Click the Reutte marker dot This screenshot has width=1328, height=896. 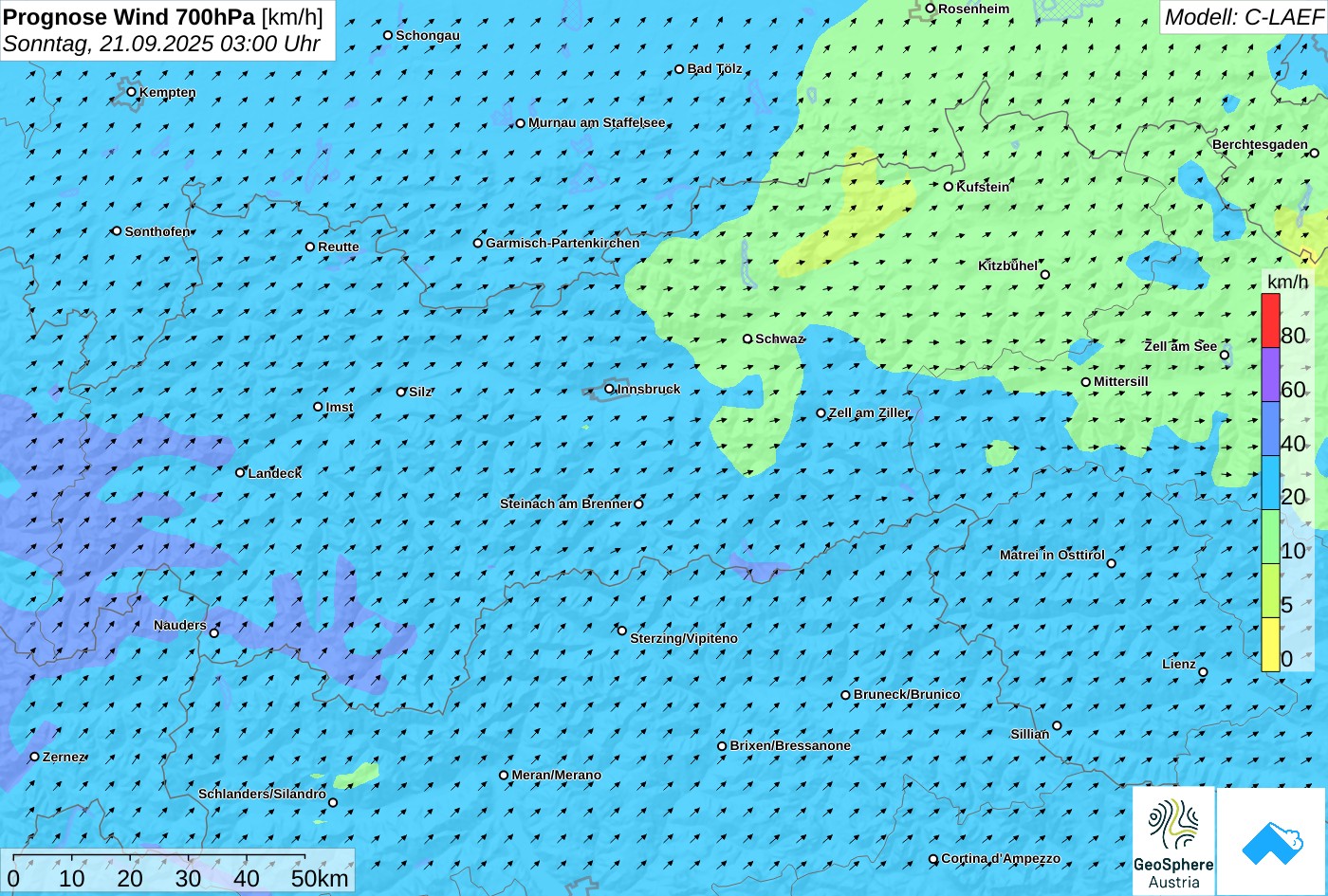(309, 247)
